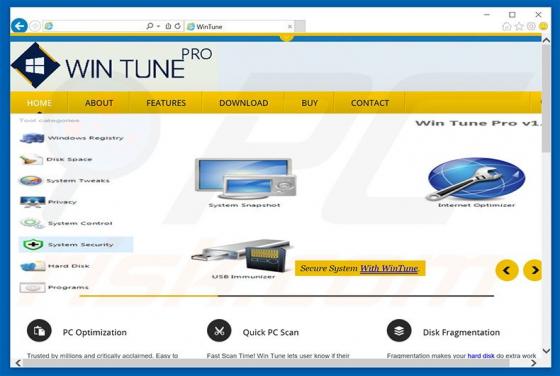Click the Win Tune Pro diamond logo
The image size is (560, 376).
pos(35,65)
